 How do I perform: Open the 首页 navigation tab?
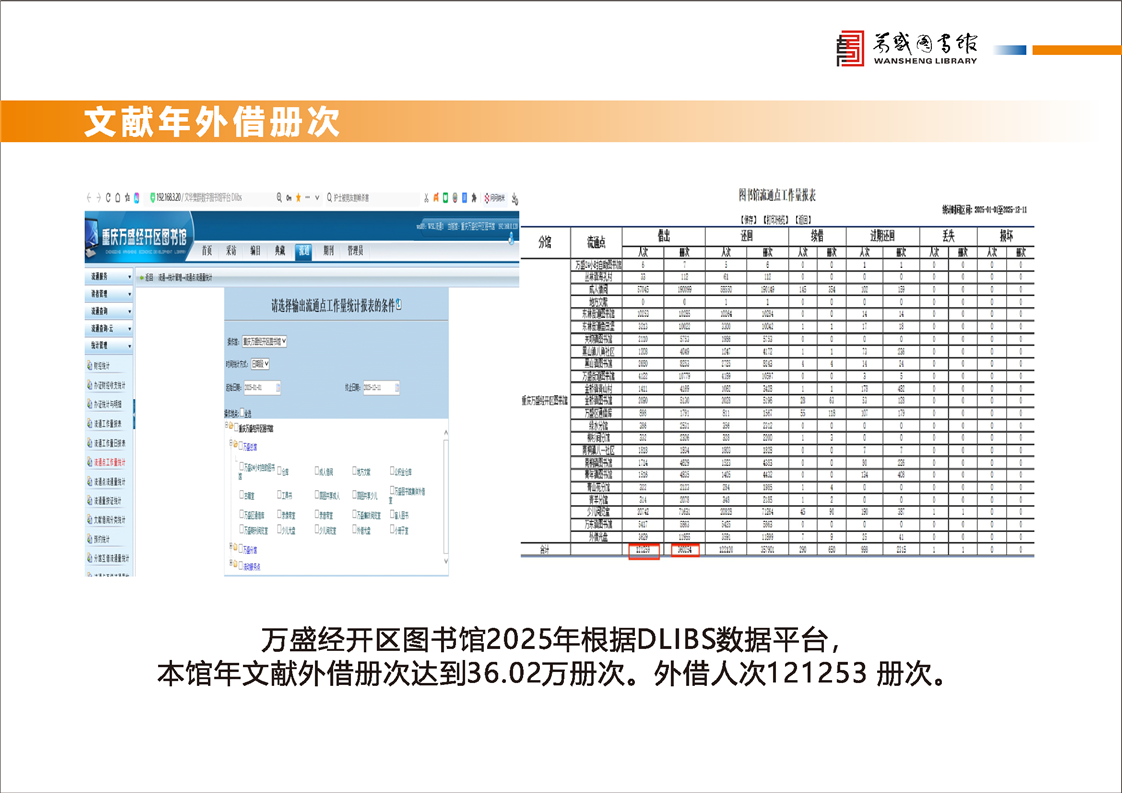(x=206, y=250)
